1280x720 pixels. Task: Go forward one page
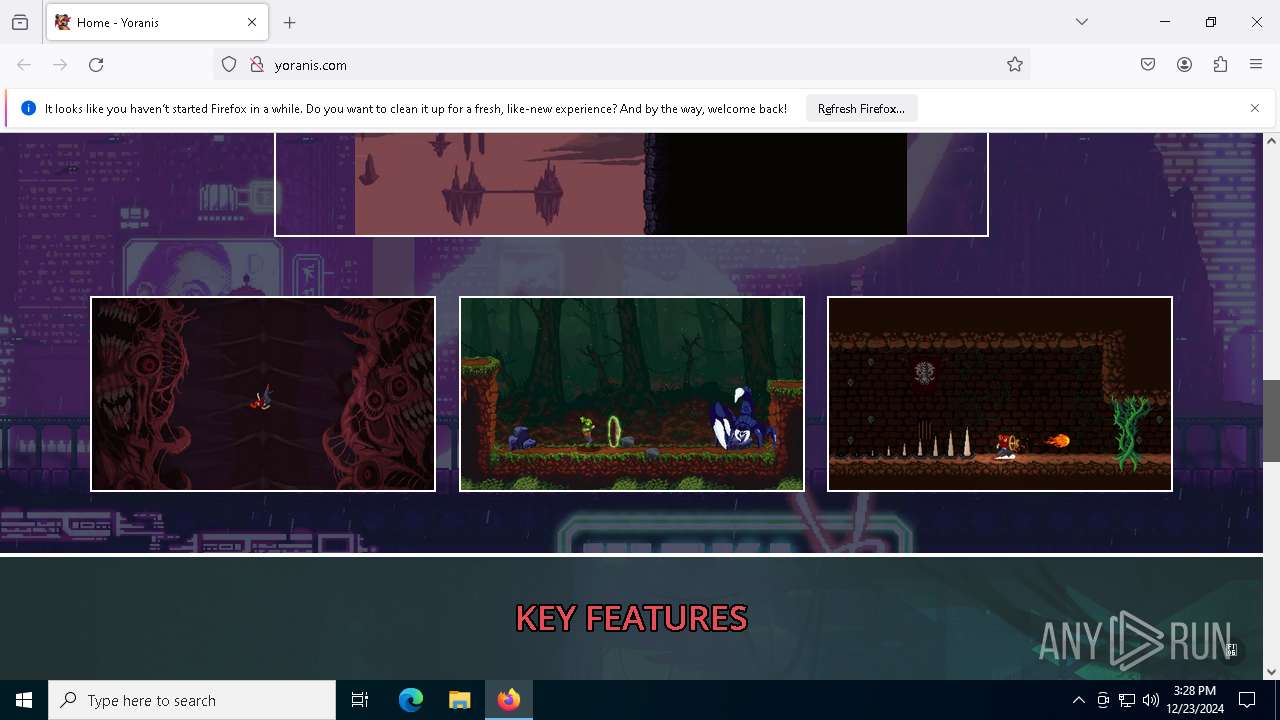[60, 65]
